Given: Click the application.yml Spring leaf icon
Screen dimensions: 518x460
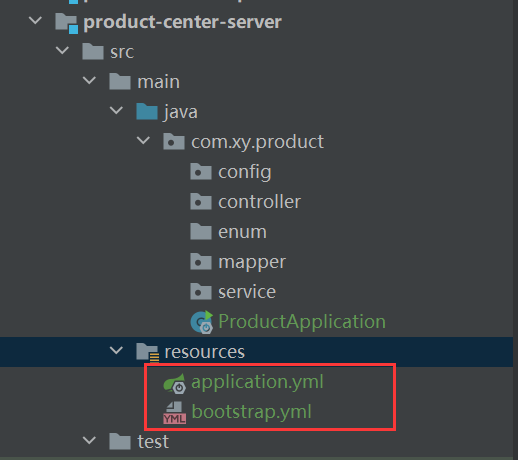Looking at the screenshot, I should pos(174,383).
